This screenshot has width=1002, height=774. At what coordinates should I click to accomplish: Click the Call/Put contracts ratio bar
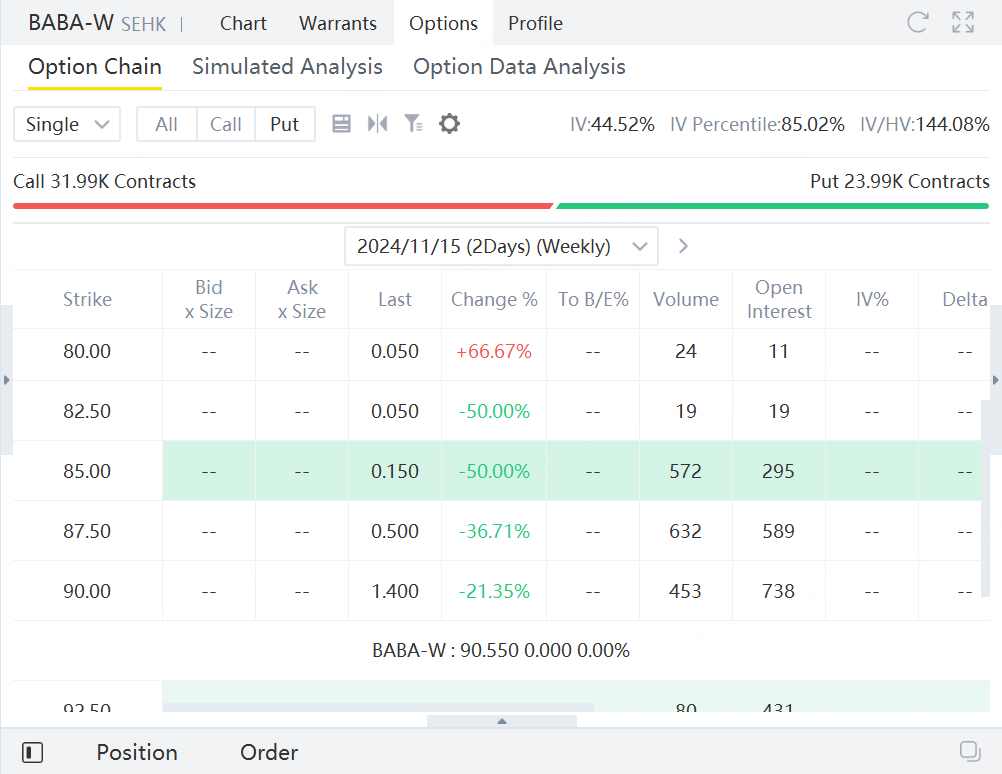501,206
